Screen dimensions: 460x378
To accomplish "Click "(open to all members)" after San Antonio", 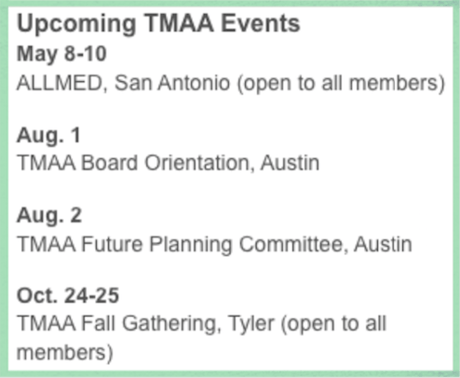I will tap(341, 84).
